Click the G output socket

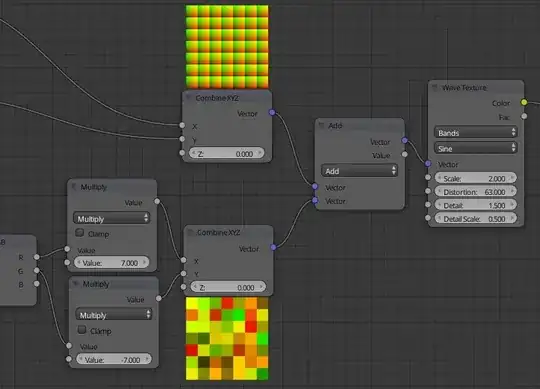pos(37,271)
